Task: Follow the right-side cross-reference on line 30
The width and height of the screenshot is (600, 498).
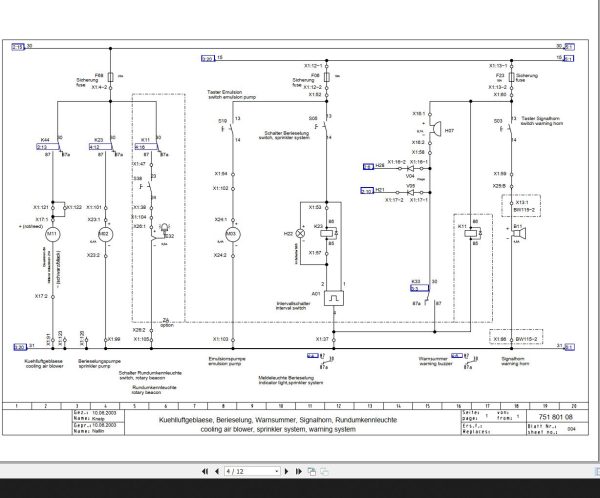Action: coord(569,47)
